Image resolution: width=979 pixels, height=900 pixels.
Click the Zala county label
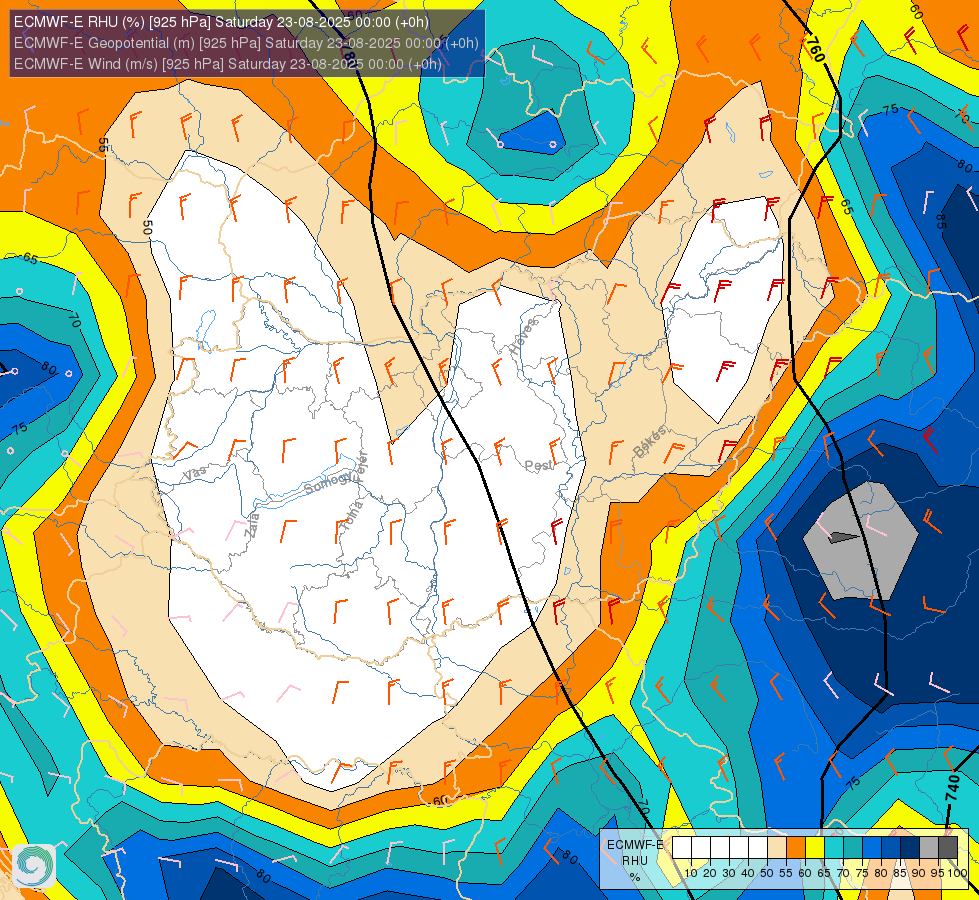[251, 525]
